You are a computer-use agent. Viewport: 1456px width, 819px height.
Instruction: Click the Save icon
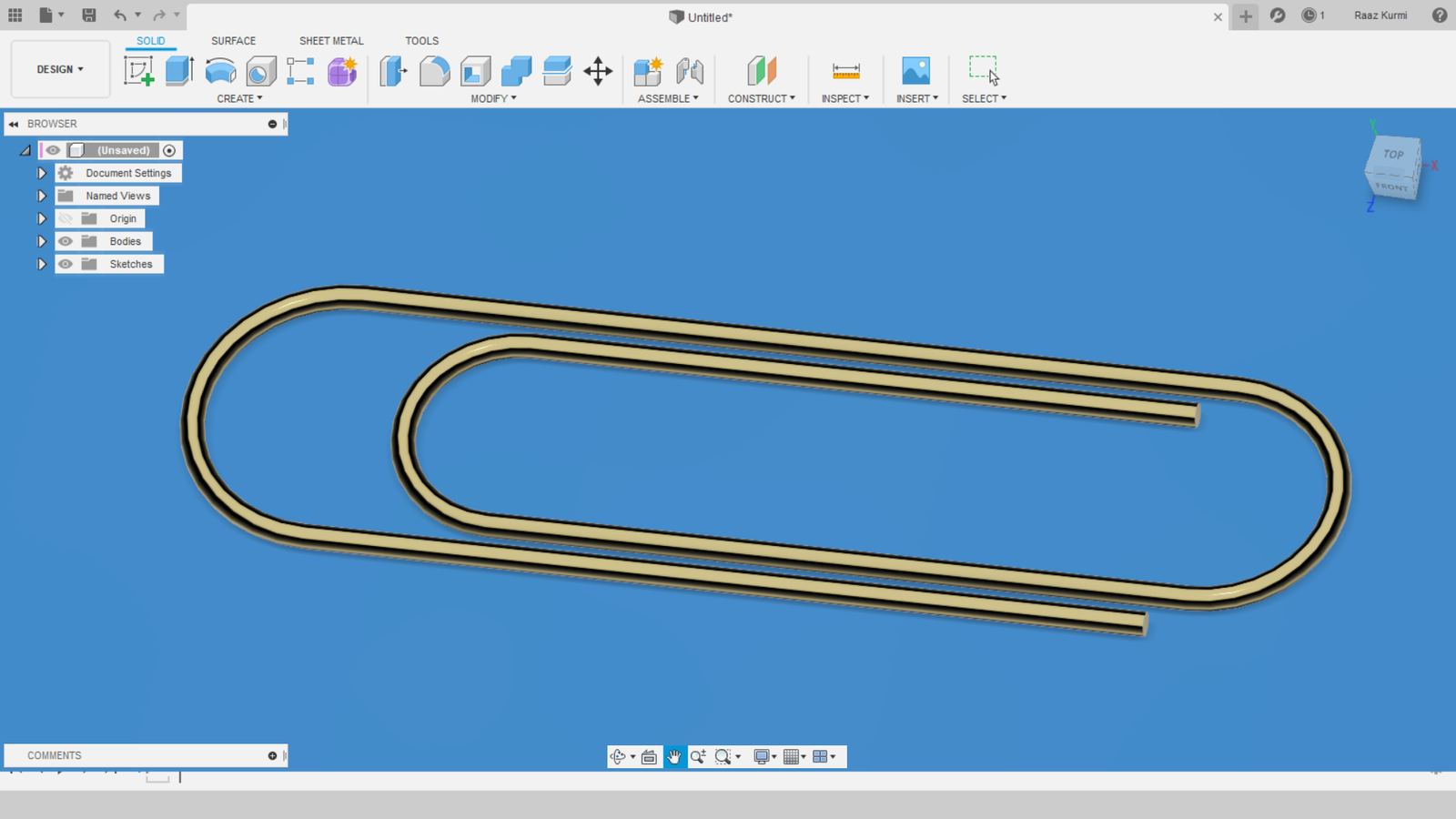89,15
